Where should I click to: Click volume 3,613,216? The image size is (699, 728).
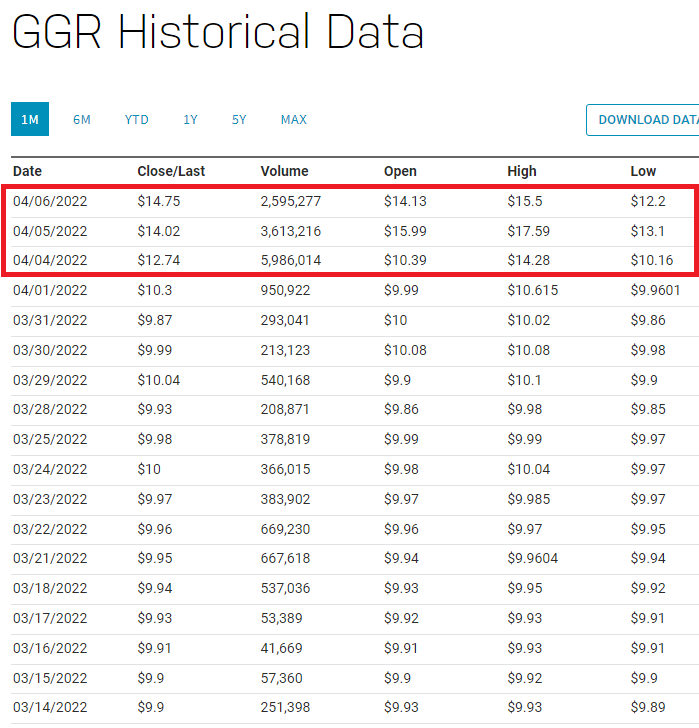(291, 231)
